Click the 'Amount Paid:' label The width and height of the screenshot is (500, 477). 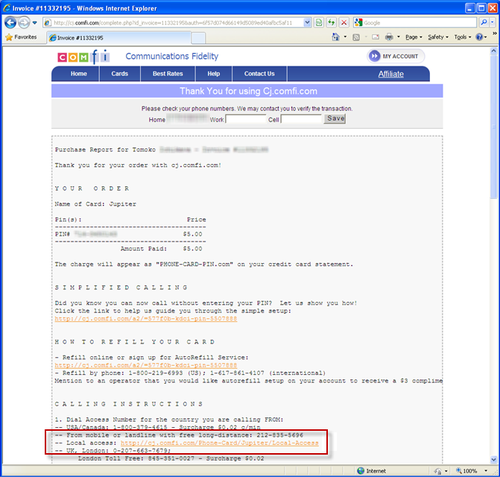coord(144,249)
